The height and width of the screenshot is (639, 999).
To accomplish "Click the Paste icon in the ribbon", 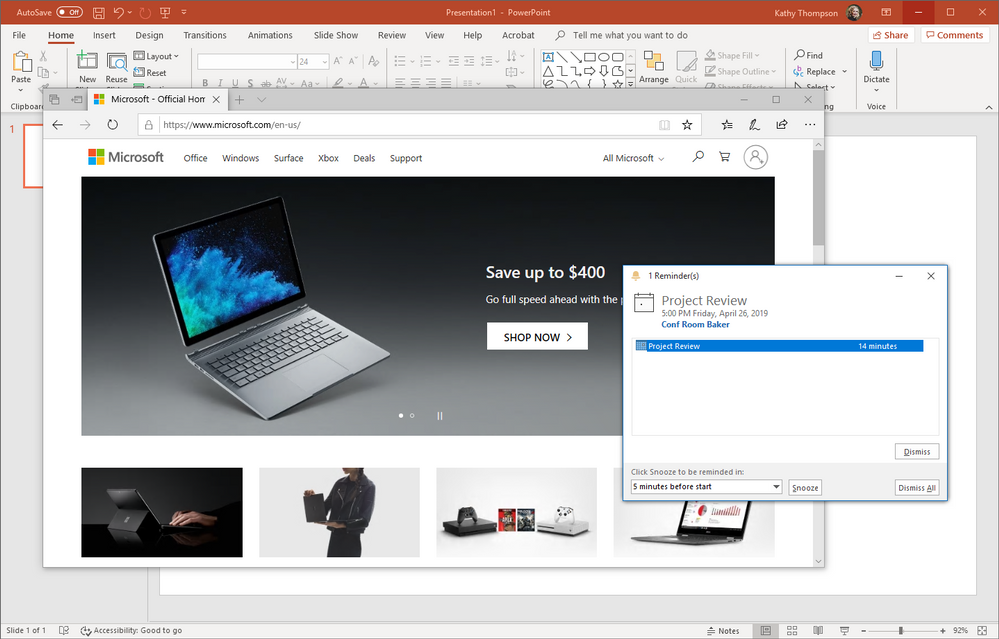I will (21, 62).
